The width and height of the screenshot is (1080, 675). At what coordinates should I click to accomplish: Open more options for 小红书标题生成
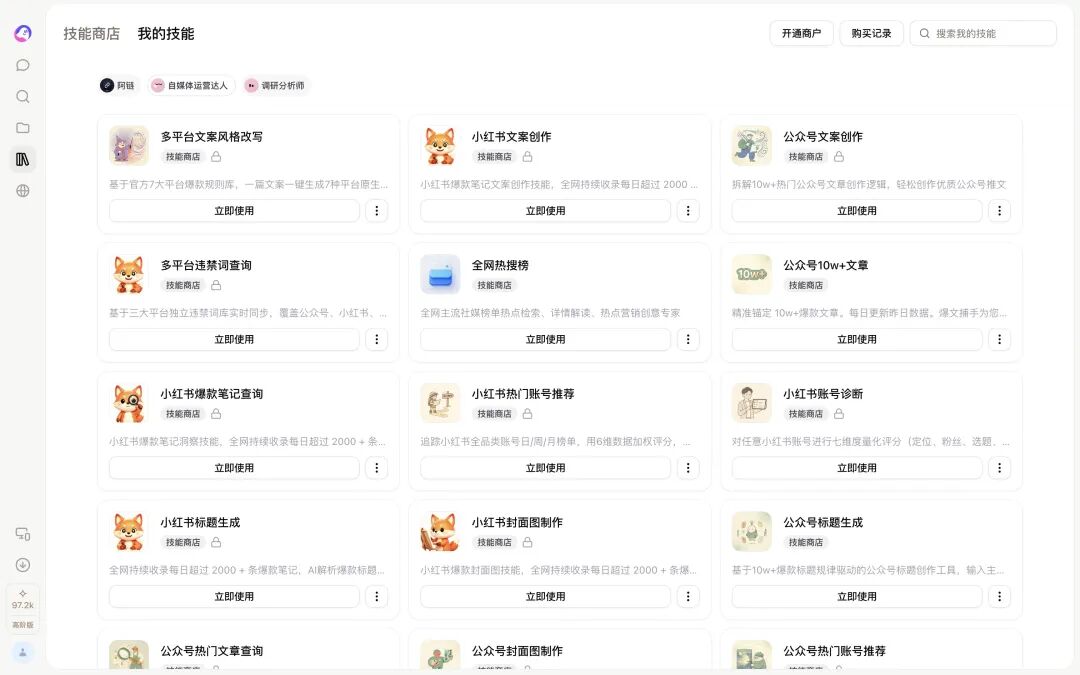pyautogui.click(x=377, y=596)
